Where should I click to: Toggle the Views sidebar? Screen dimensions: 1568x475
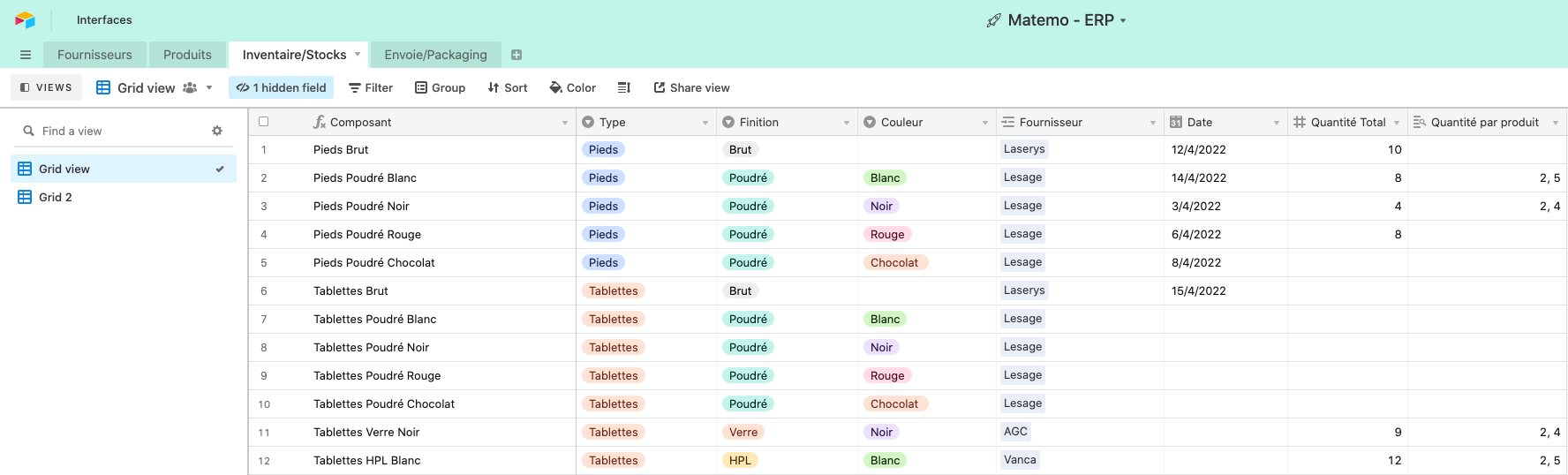(x=46, y=87)
